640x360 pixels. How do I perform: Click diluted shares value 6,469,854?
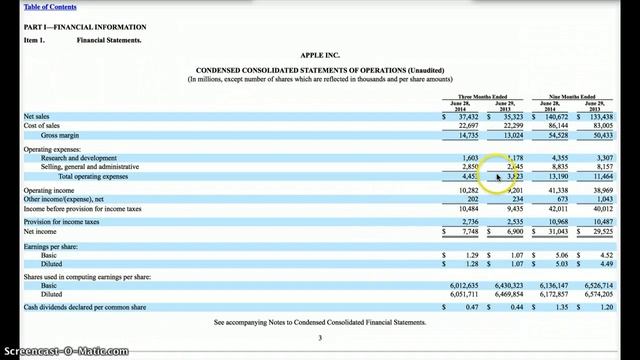(x=509, y=294)
